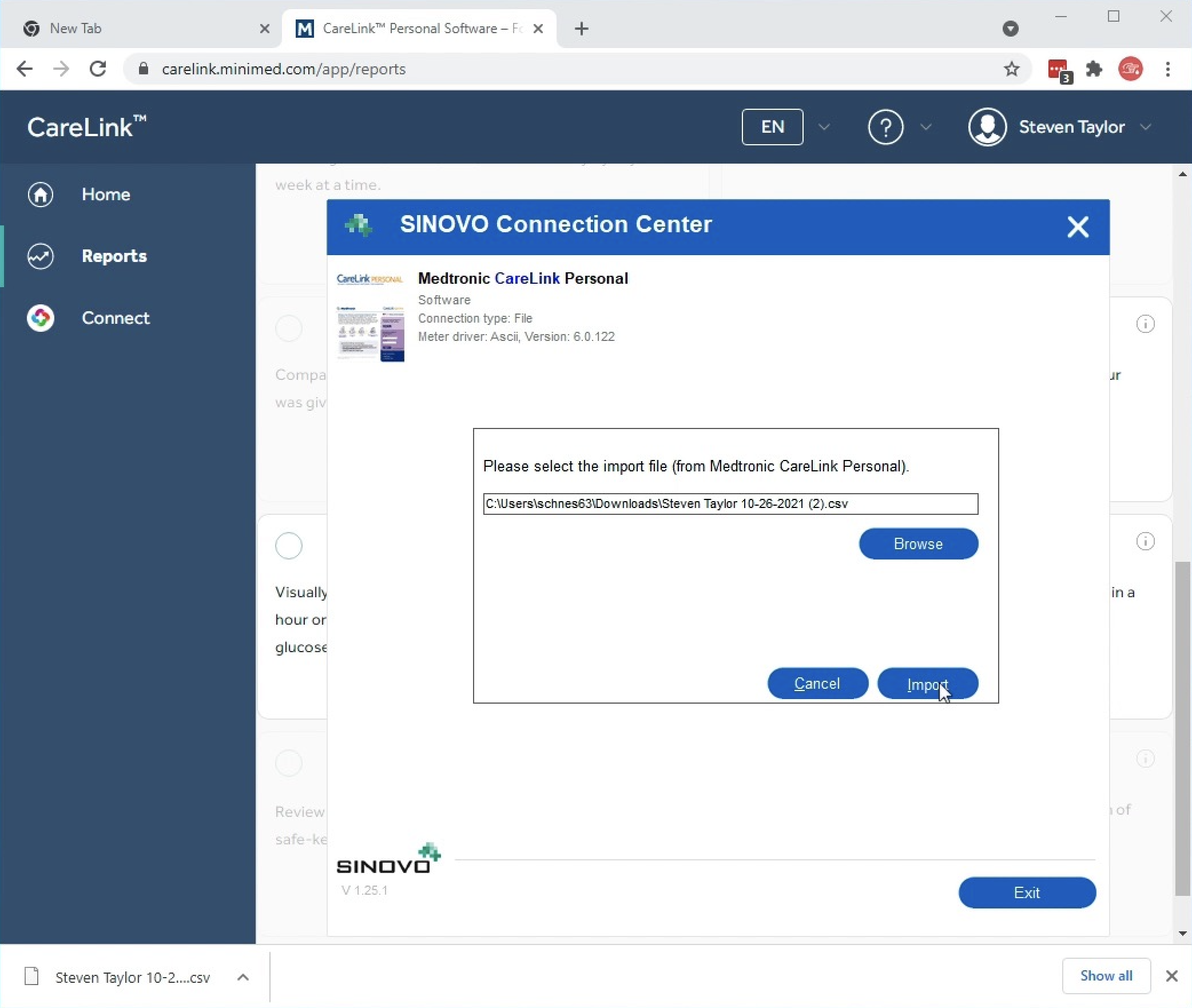Click 'Meter driver: Ascii, Version: 6.0.122' text

(x=516, y=336)
